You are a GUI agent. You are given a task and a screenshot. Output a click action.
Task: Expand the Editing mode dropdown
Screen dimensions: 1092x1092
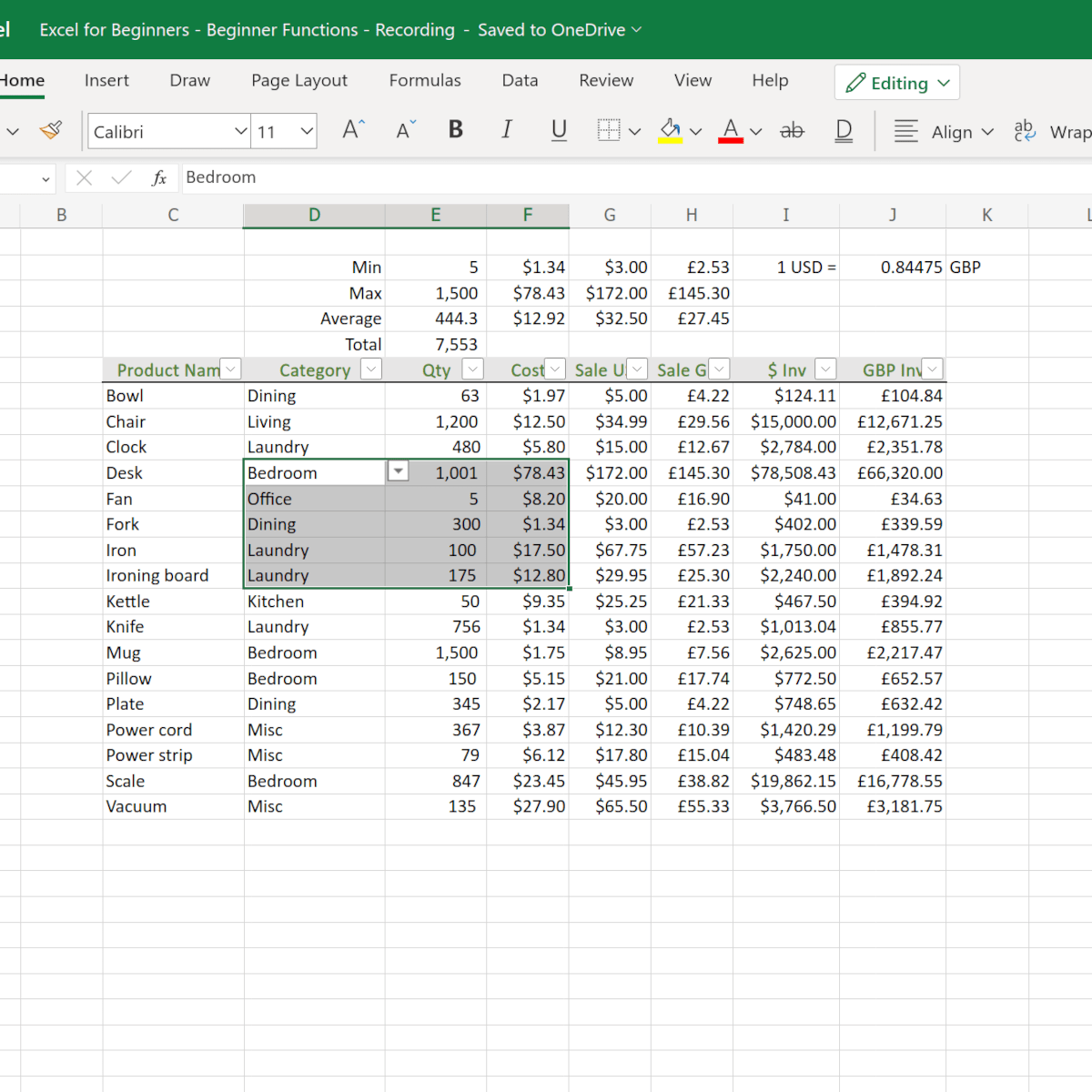[x=897, y=83]
